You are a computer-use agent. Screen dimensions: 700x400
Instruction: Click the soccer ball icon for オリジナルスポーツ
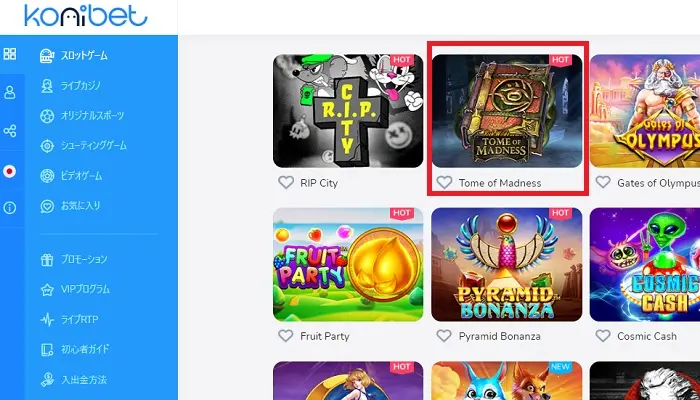tap(47, 116)
